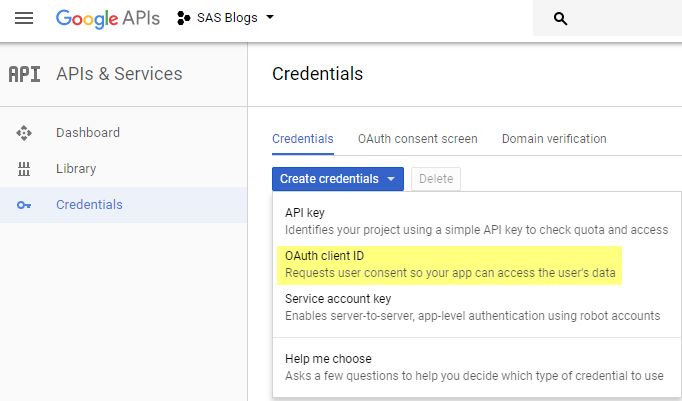Switch to the Domain verification tab

click(x=554, y=139)
